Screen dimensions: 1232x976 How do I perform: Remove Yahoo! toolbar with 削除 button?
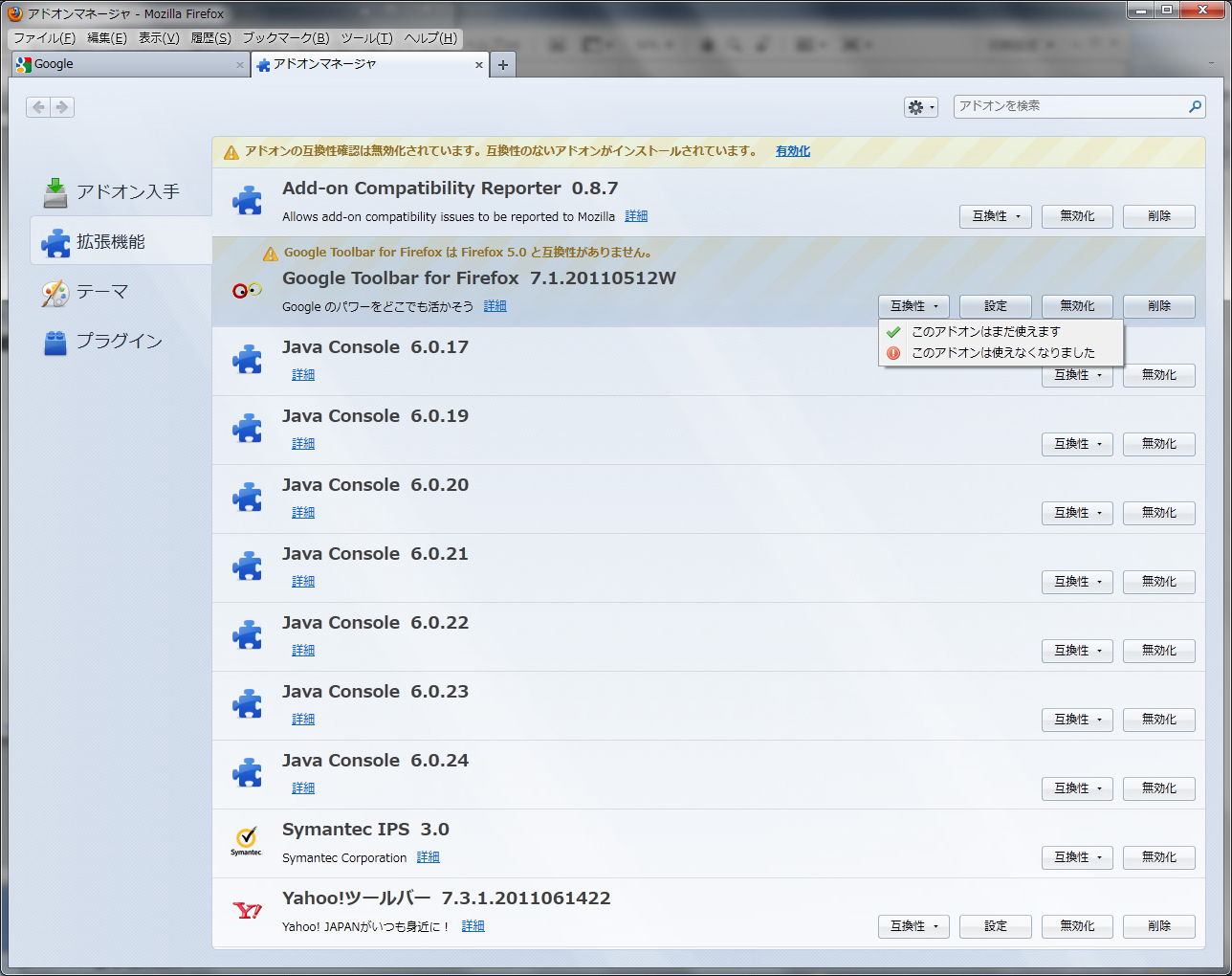[1158, 926]
